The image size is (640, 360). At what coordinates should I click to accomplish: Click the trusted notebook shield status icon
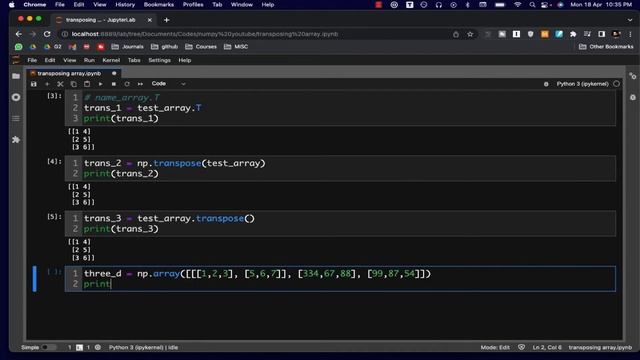coord(521,347)
